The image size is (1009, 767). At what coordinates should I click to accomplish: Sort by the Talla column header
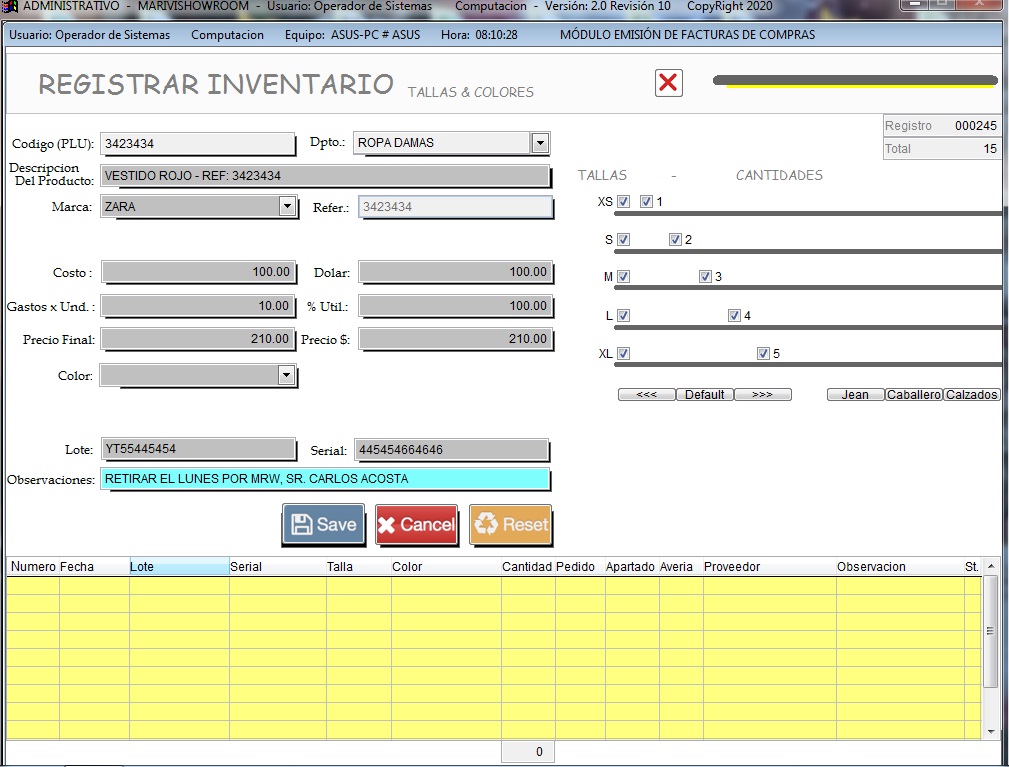358,567
